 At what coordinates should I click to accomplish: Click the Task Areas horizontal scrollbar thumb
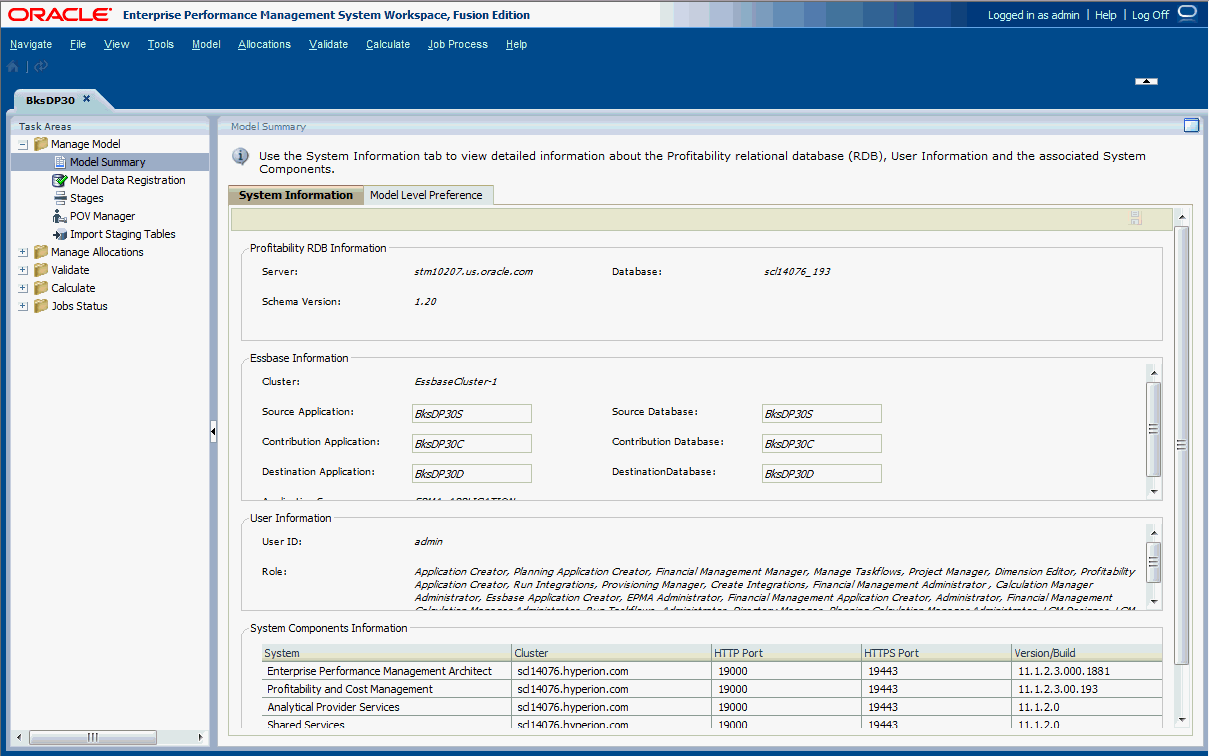(93, 737)
